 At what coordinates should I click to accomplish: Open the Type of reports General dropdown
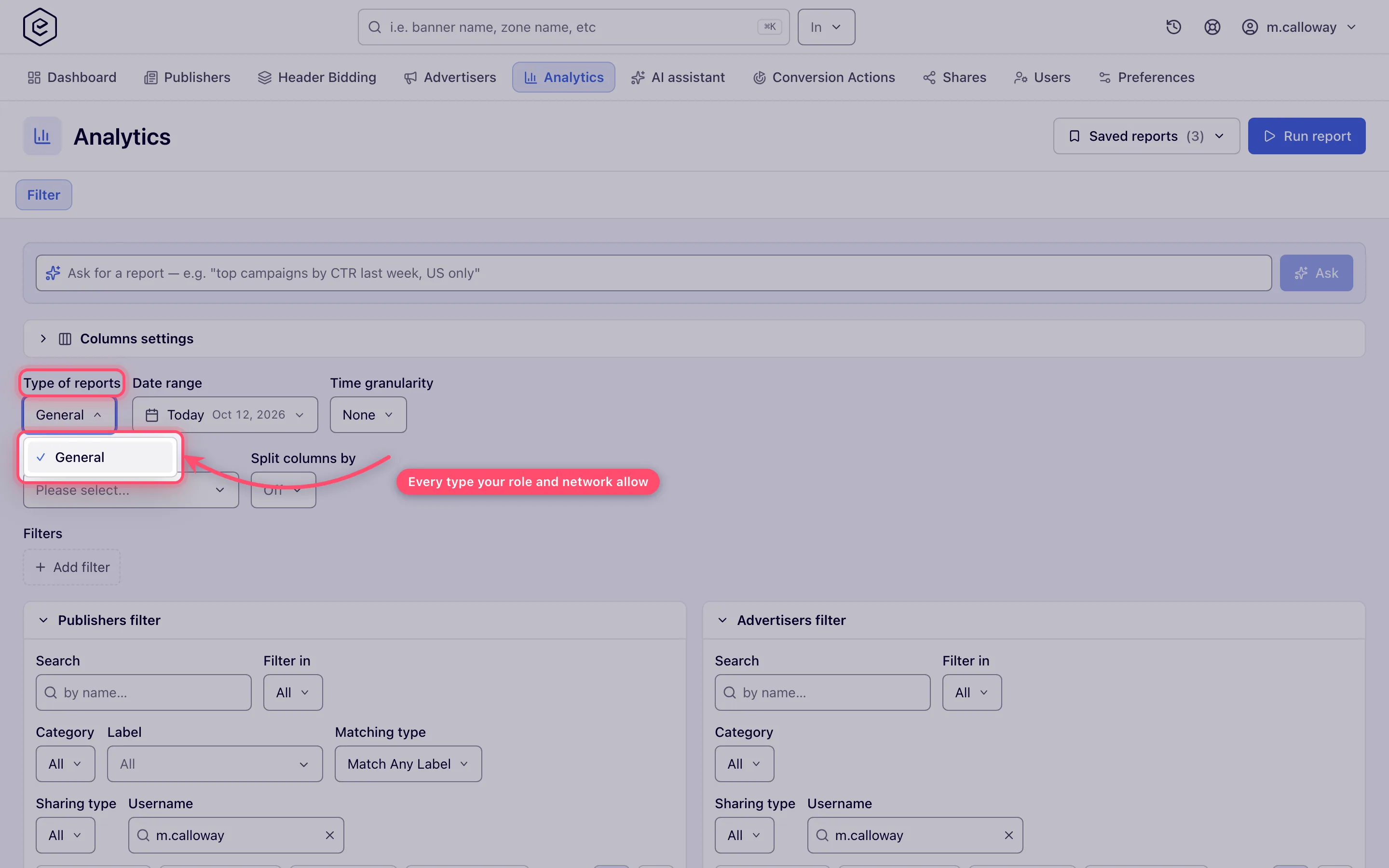(69, 415)
